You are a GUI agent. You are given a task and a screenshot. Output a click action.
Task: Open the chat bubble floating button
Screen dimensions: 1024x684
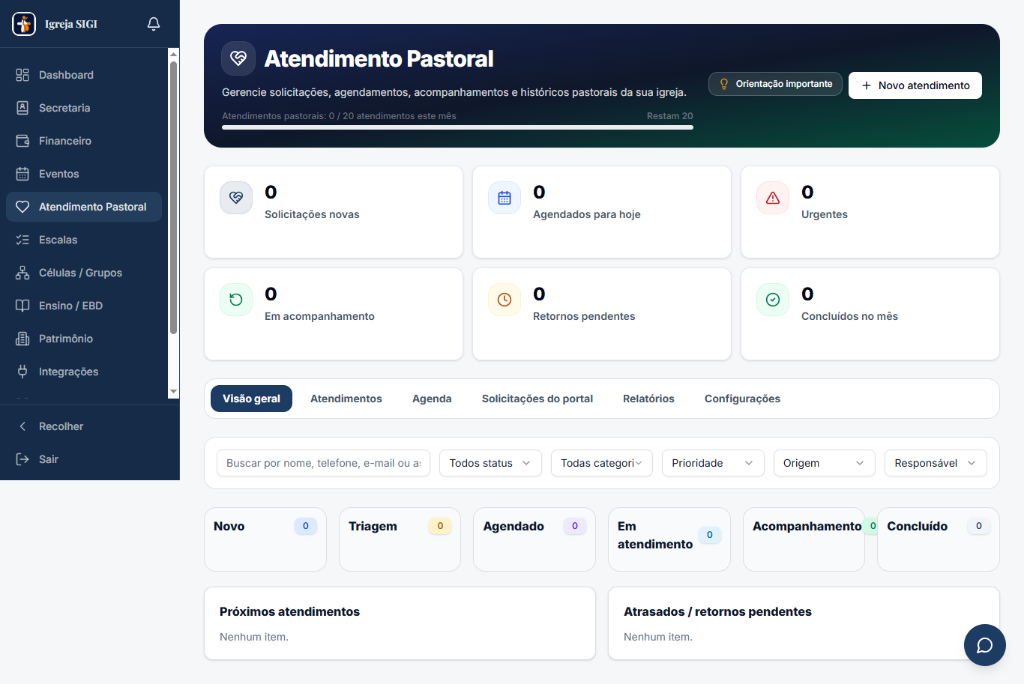[x=985, y=645]
